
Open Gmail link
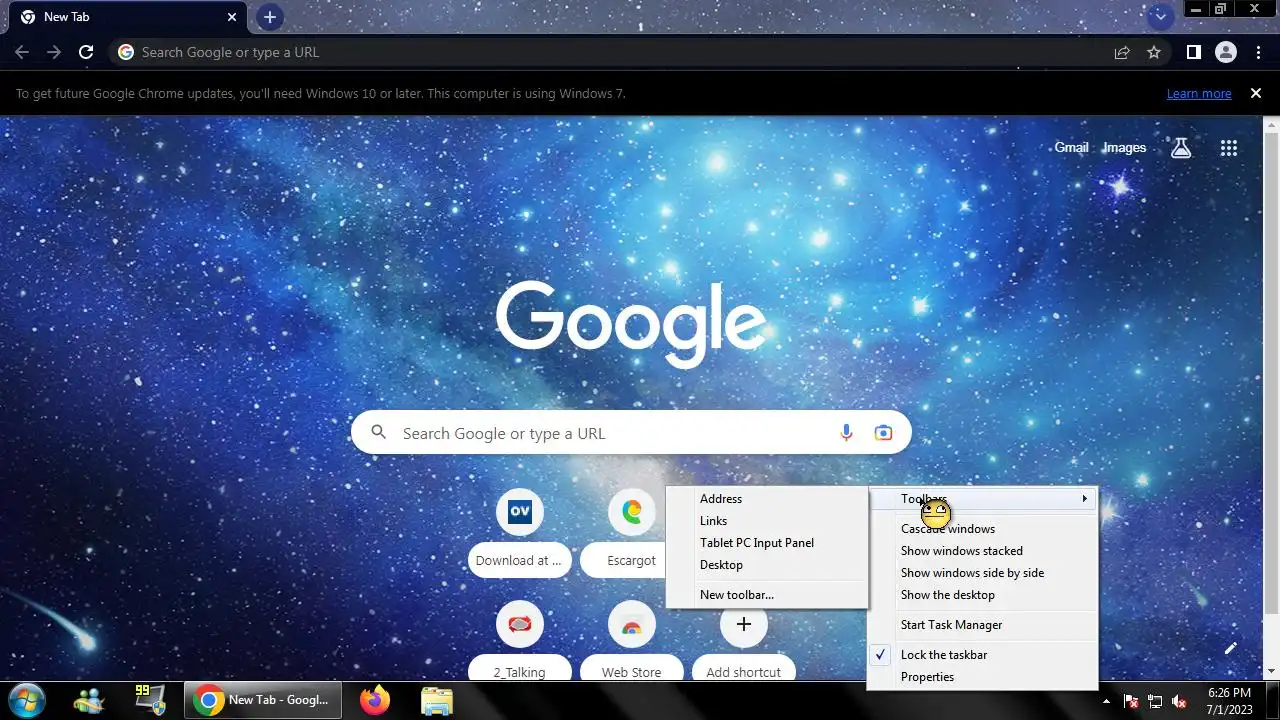[x=1071, y=147]
